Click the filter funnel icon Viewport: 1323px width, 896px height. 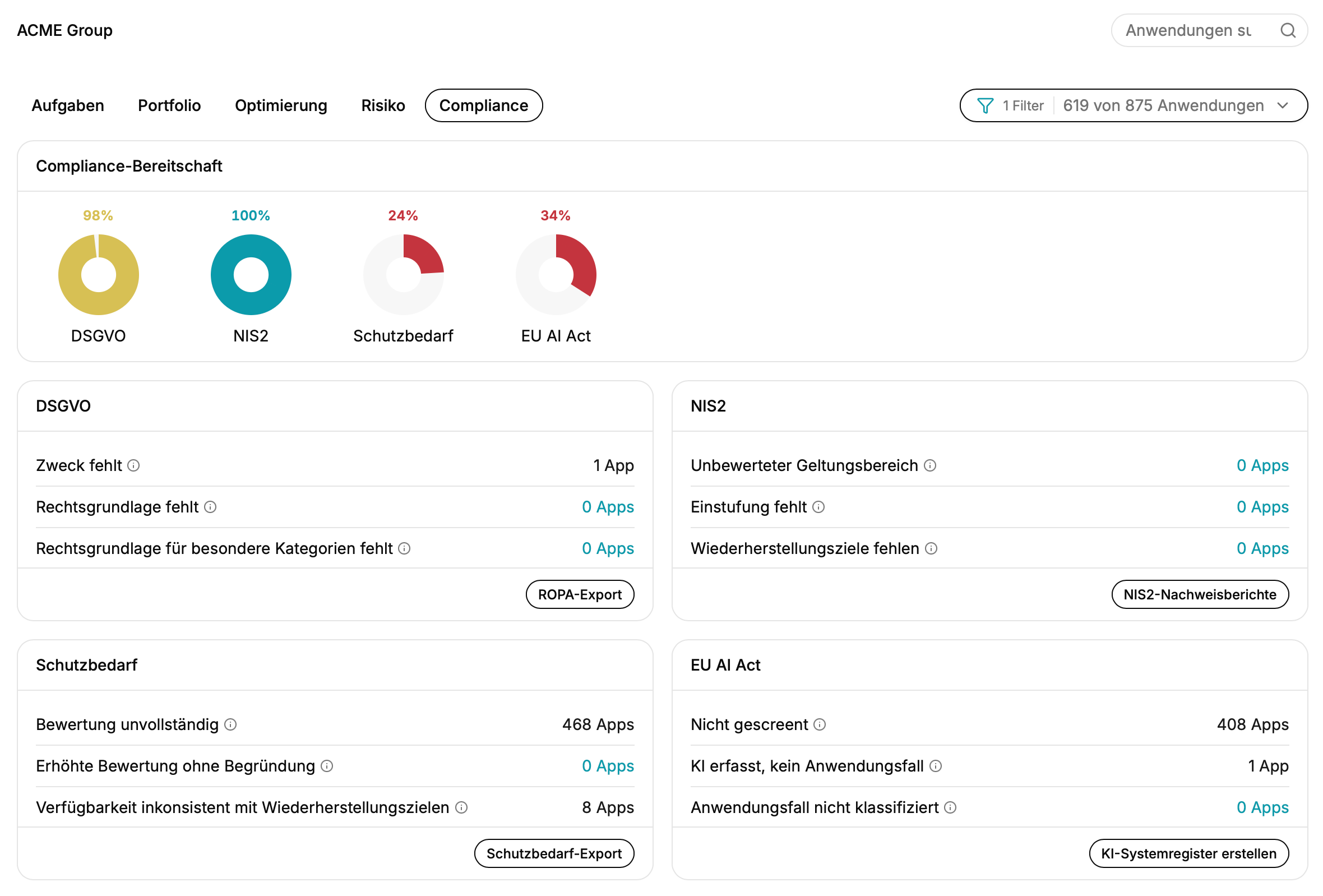point(985,105)
